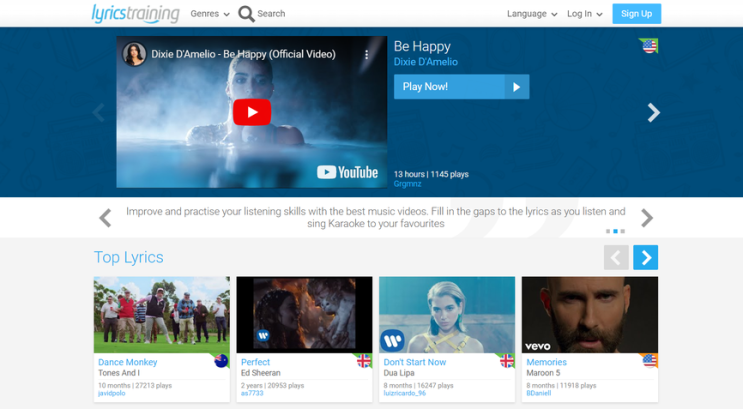This screenshot has width=743, height=409.
Task: Open the YouTube video three-dot menu
Action: point(366,55)
